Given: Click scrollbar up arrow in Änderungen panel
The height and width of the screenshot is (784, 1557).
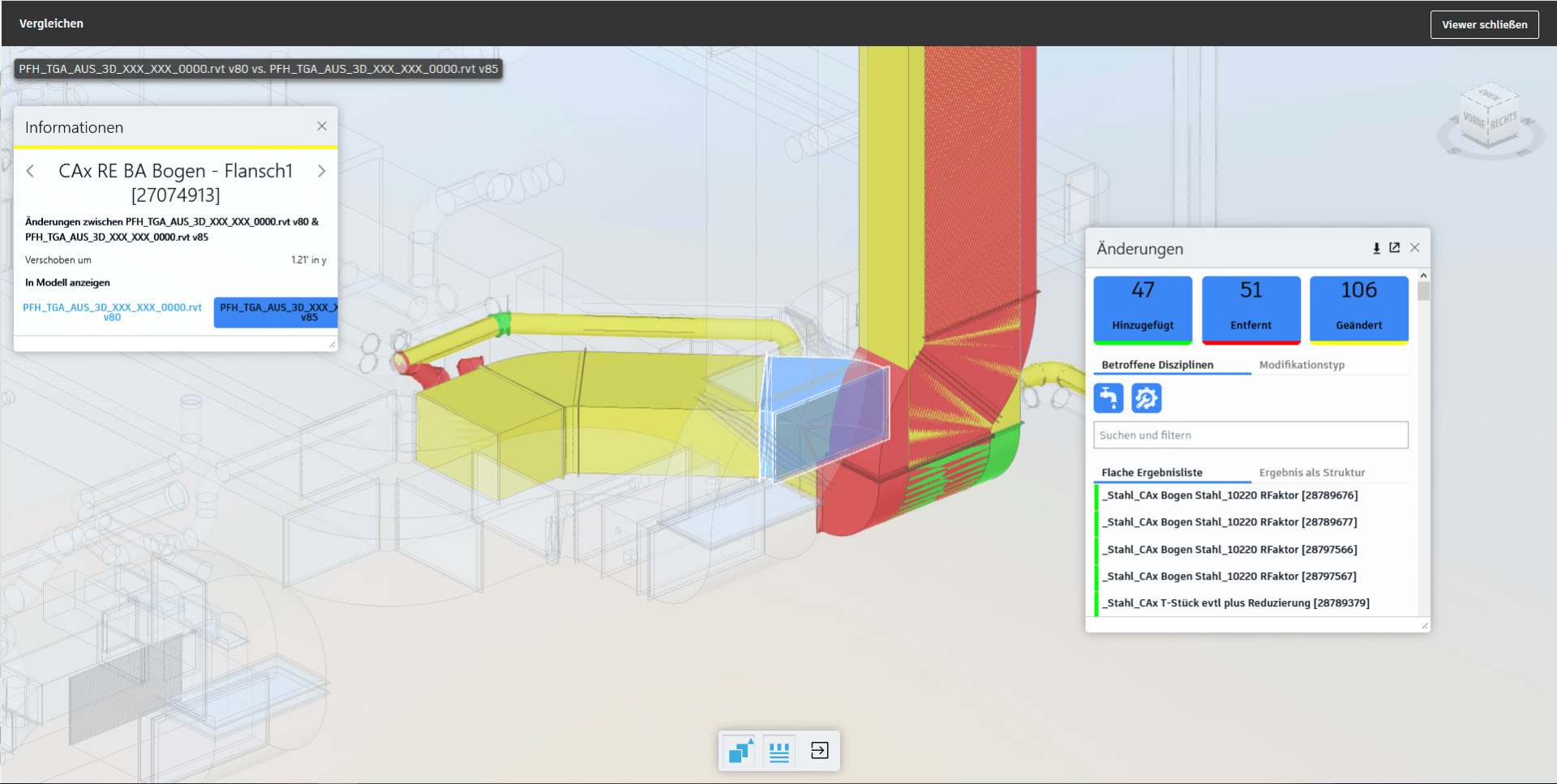Looking at the screenshot, I should 1423,276.
